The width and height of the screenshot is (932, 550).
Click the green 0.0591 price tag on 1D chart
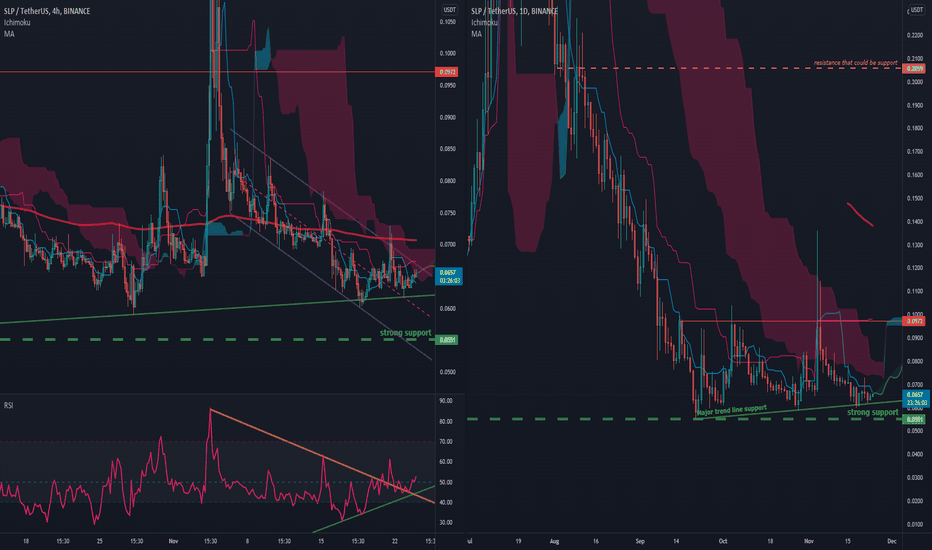tap(914, 420)
